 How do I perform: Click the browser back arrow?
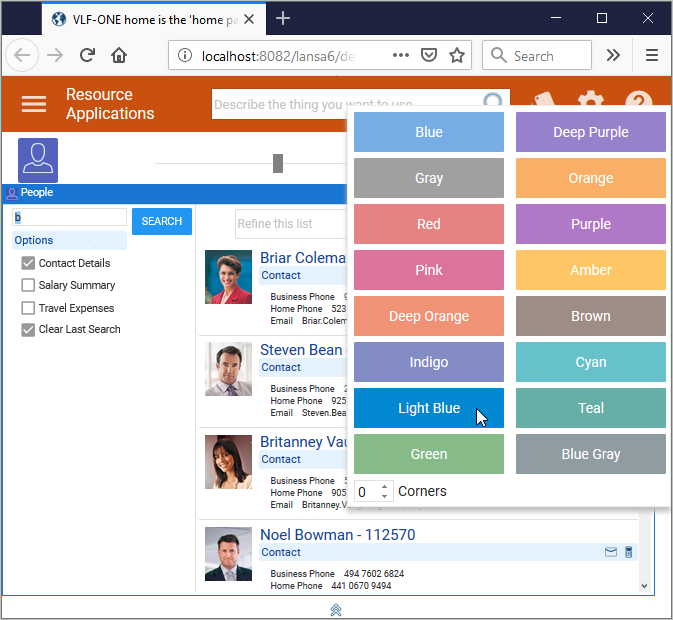tap(22, 55)
